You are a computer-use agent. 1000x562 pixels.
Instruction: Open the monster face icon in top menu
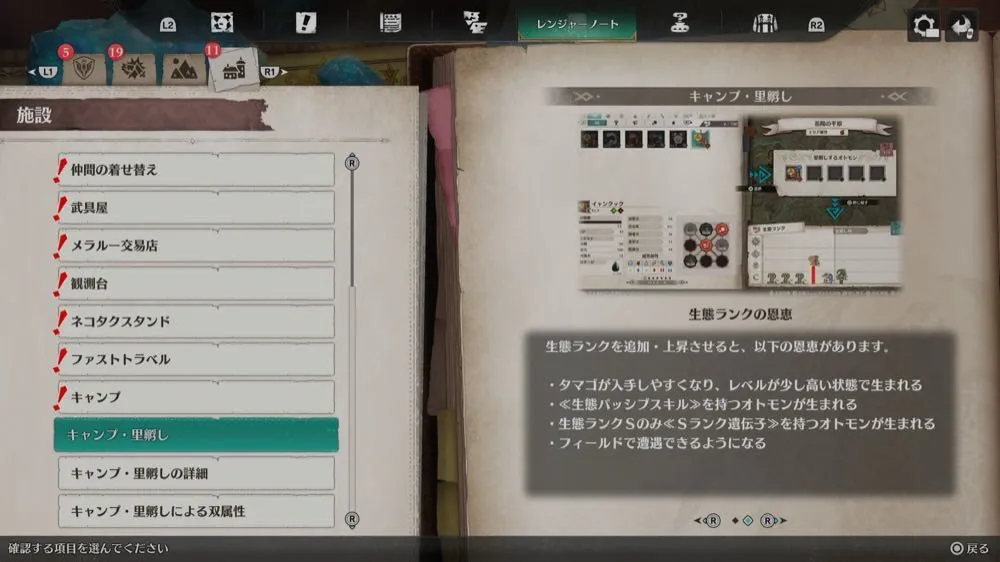point(222,23)
